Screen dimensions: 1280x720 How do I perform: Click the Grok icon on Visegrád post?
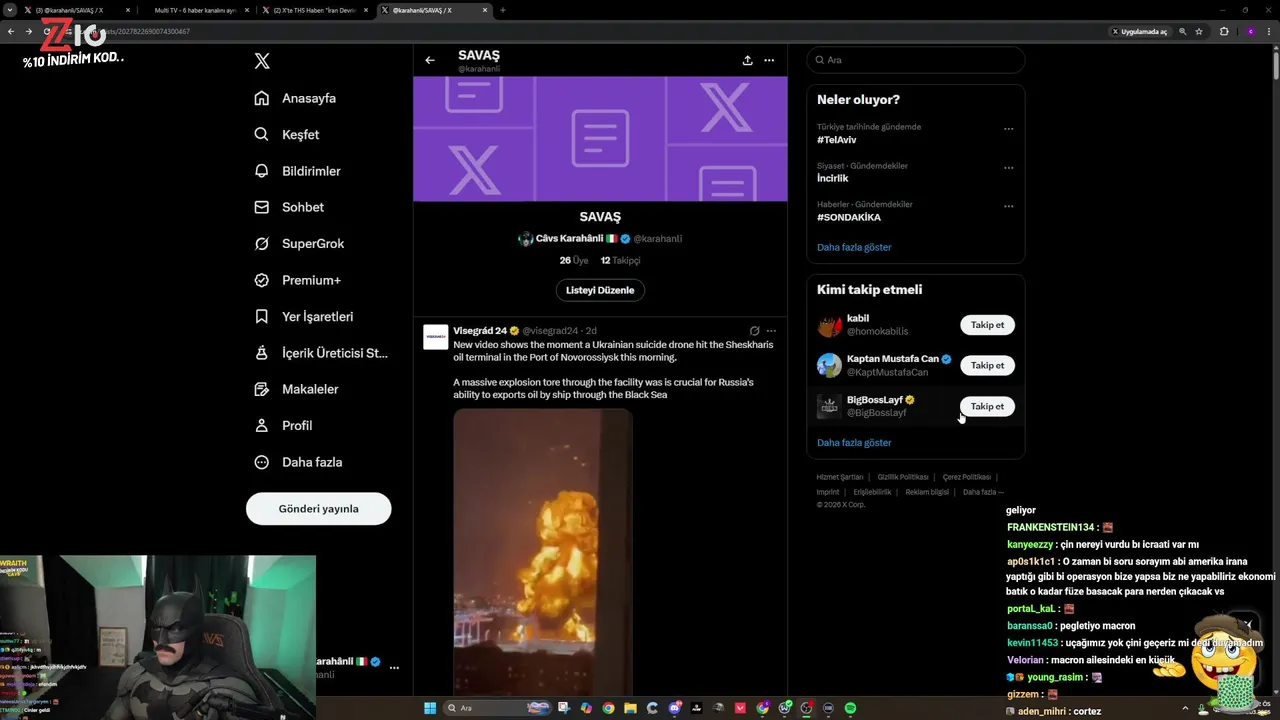755,331
